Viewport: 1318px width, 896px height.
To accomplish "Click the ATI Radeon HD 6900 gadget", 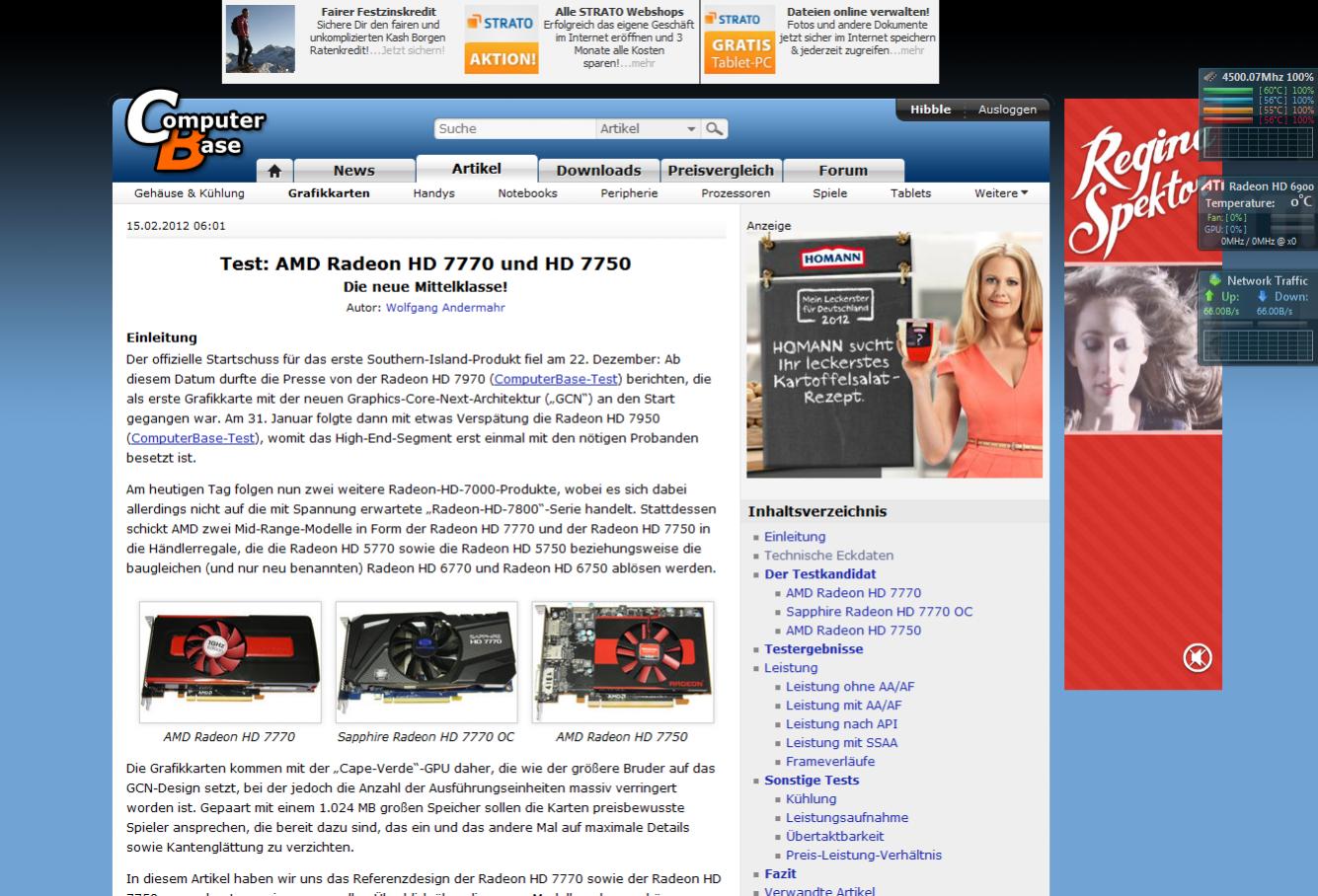I will point(1258,213).
